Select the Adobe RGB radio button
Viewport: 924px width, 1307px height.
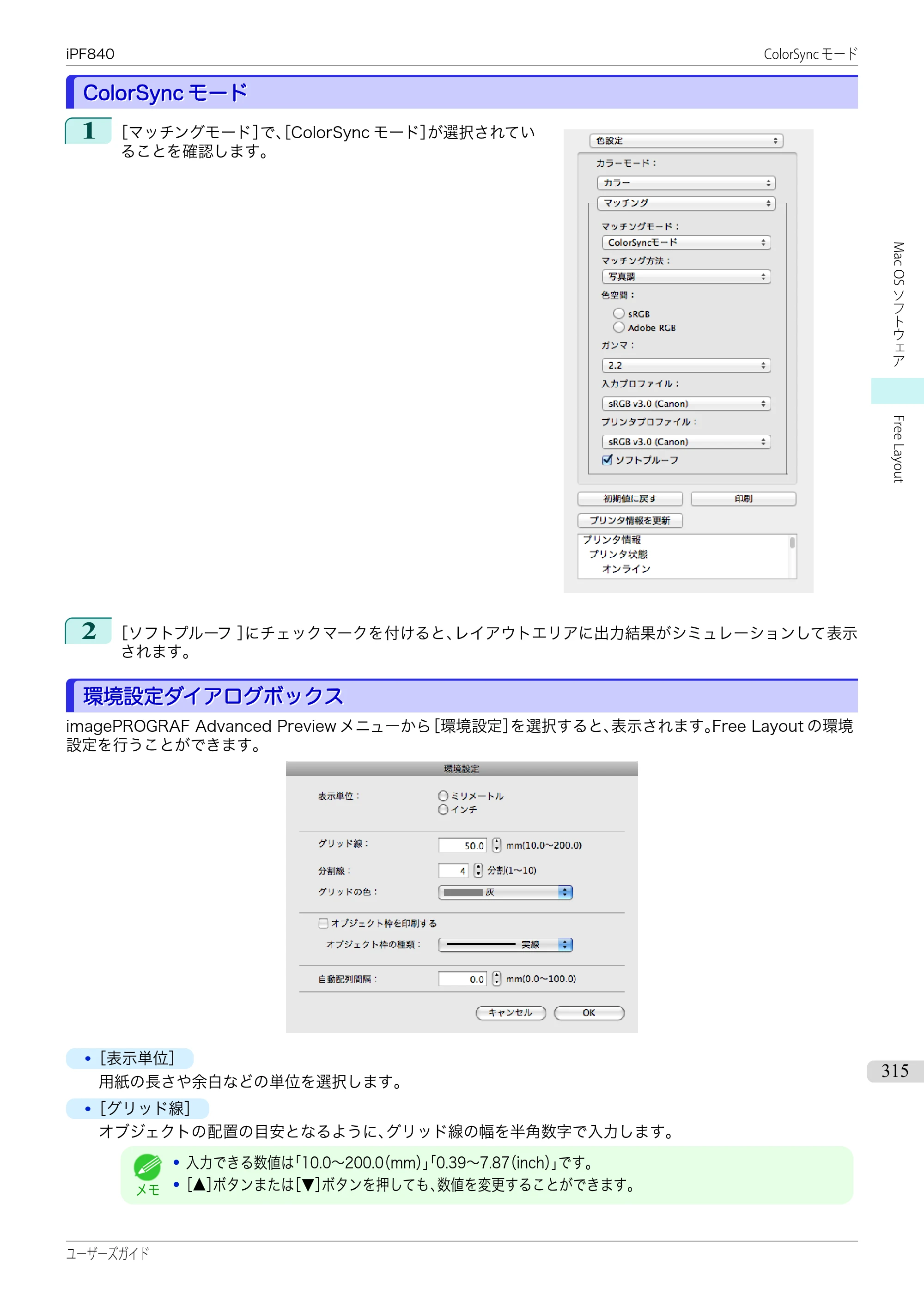pyautogui.click(x=619, y=327)
